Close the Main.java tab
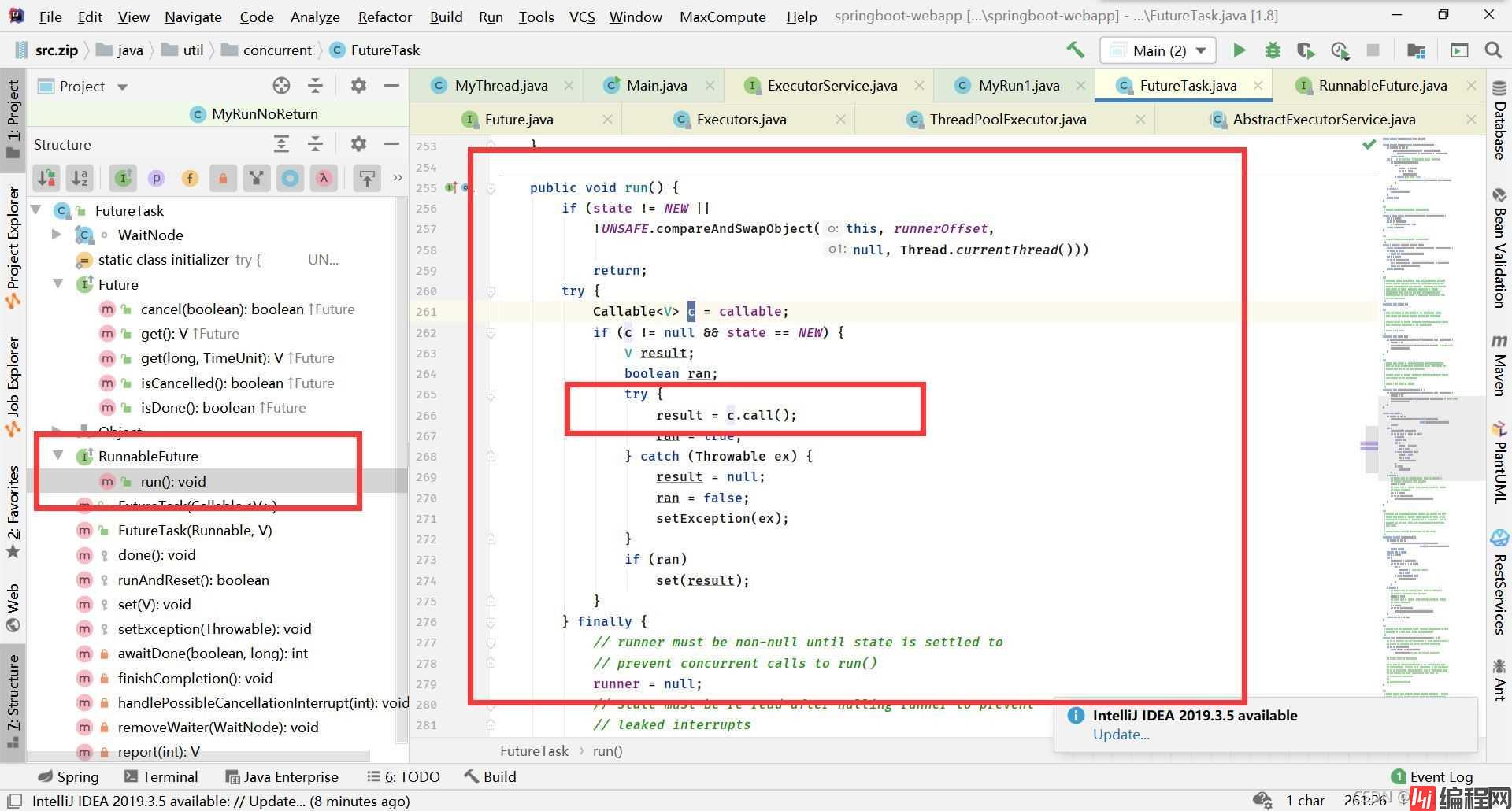1512x811 pixels. coord(710,85)
